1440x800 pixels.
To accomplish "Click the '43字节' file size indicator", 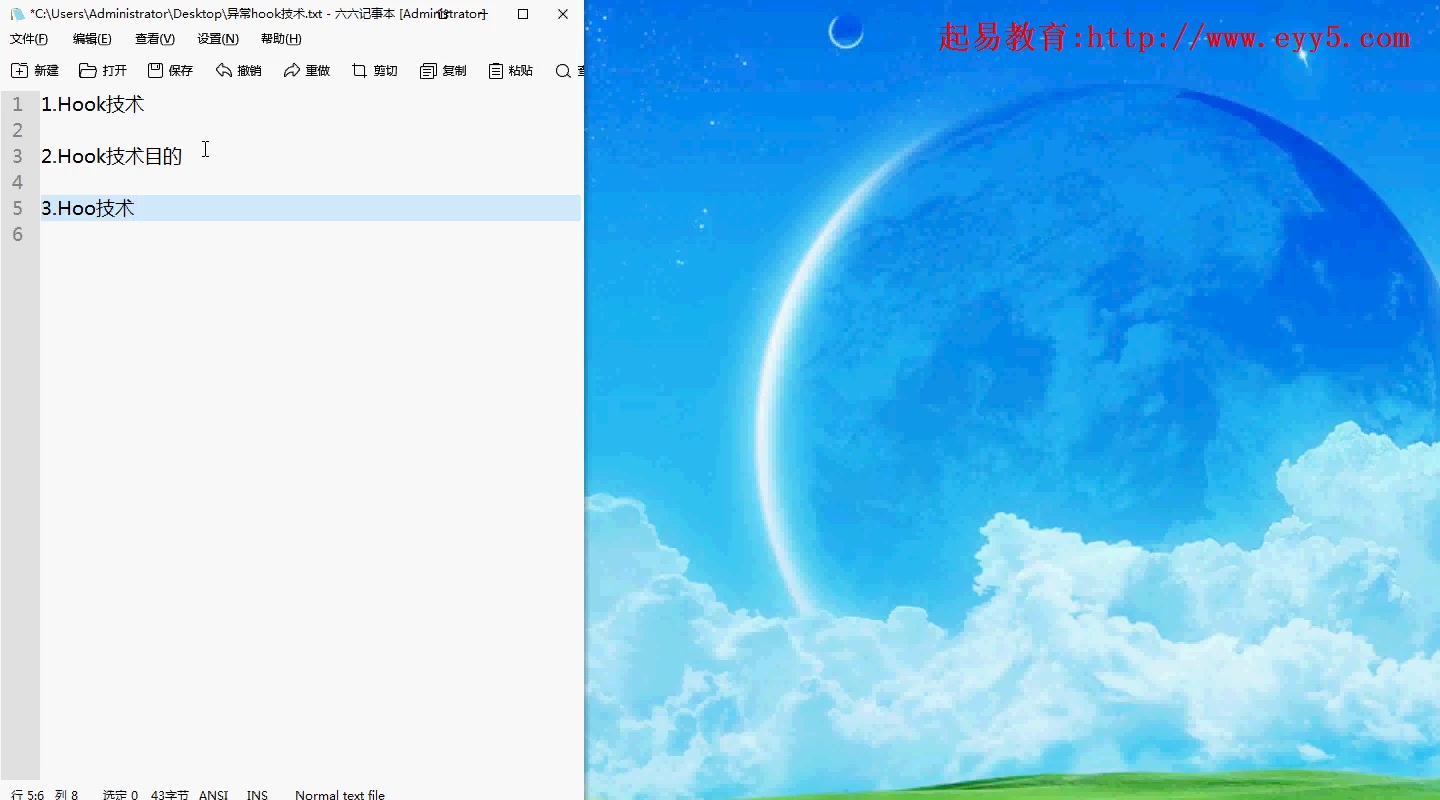I will click(x=169, y=795).
